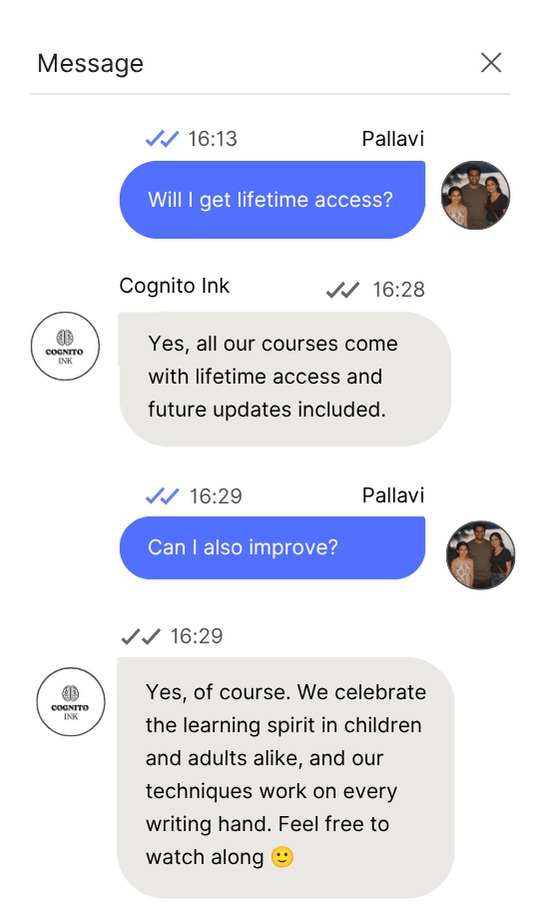Click the Cognito Ink logo beside lifetime access reply
The height and width of the screenshot is (920, 544).
click(x=65, y=346)
